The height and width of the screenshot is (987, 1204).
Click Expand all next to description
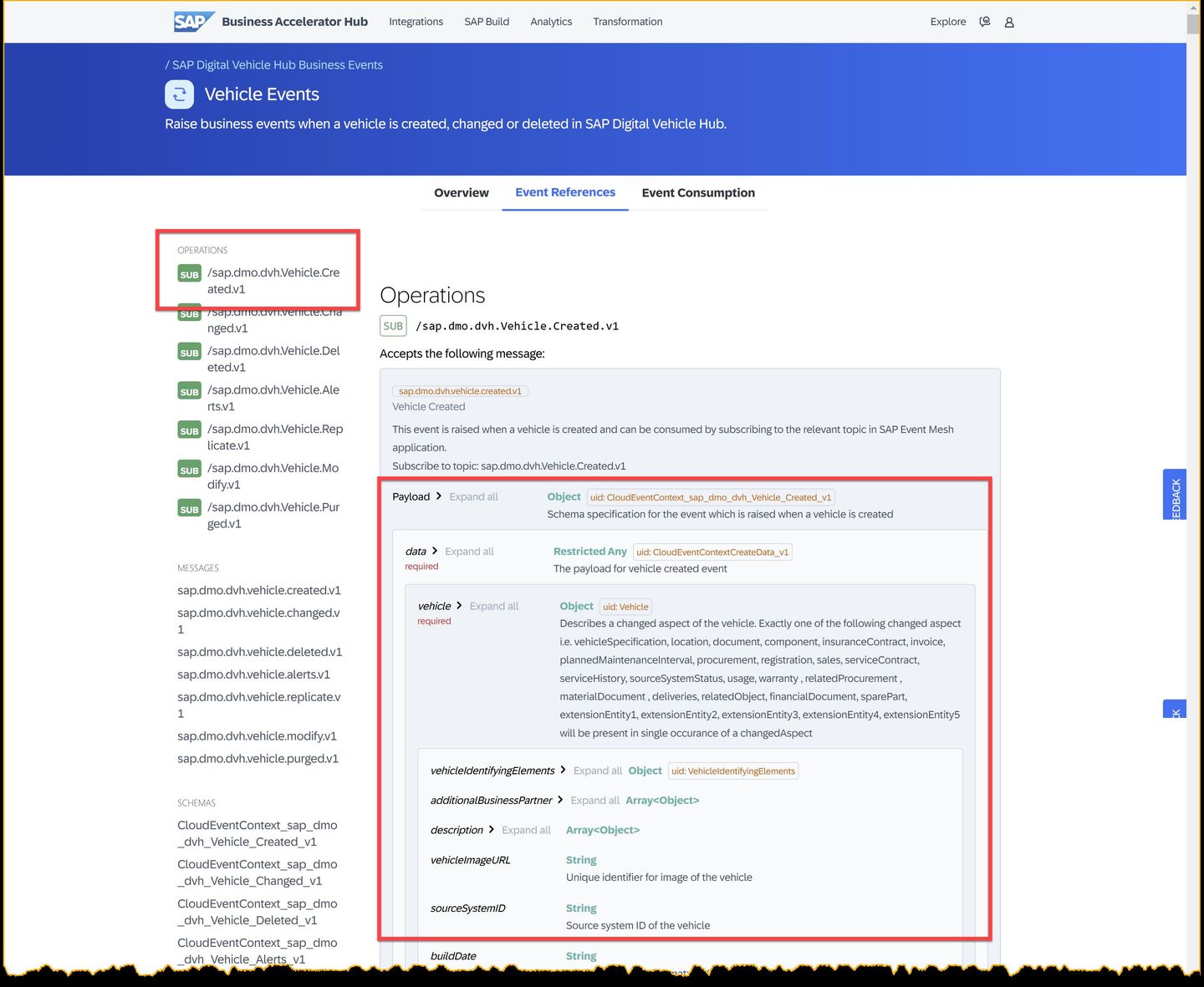(x=526, y=830)
